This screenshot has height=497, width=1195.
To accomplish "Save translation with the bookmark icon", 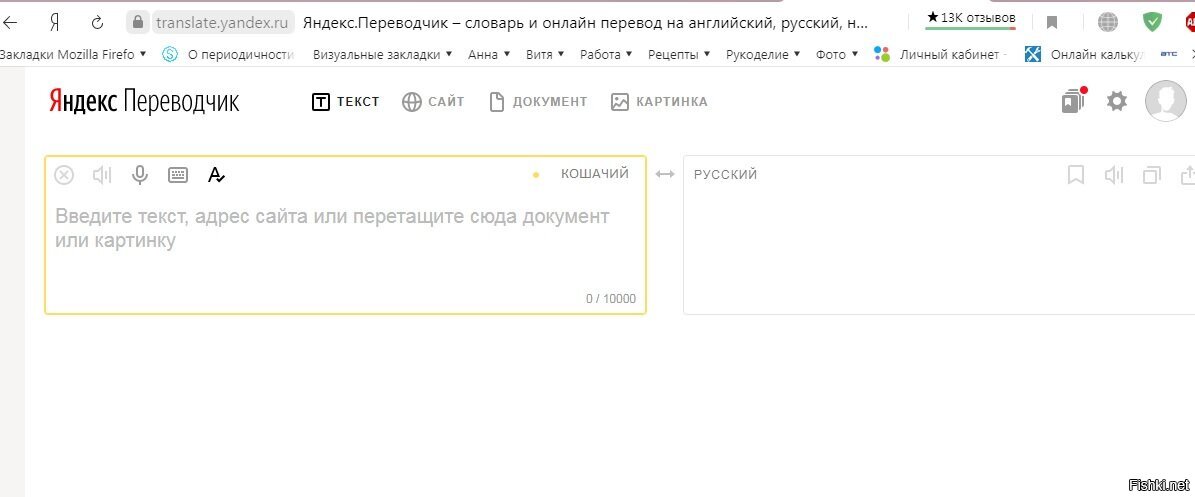I will pyautogui.click(x=1075, y=175).
